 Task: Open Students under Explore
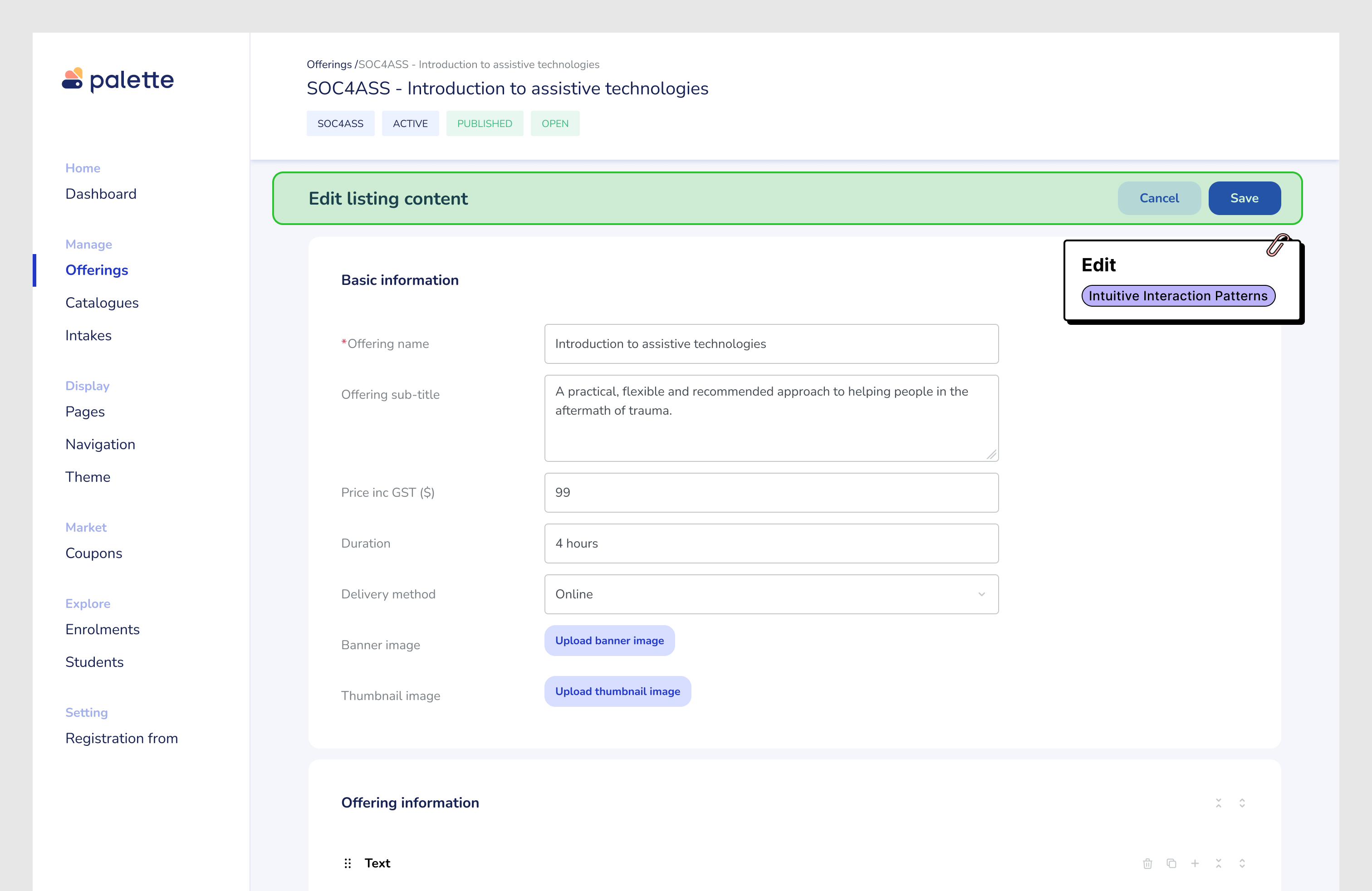[x=94, y=661]
